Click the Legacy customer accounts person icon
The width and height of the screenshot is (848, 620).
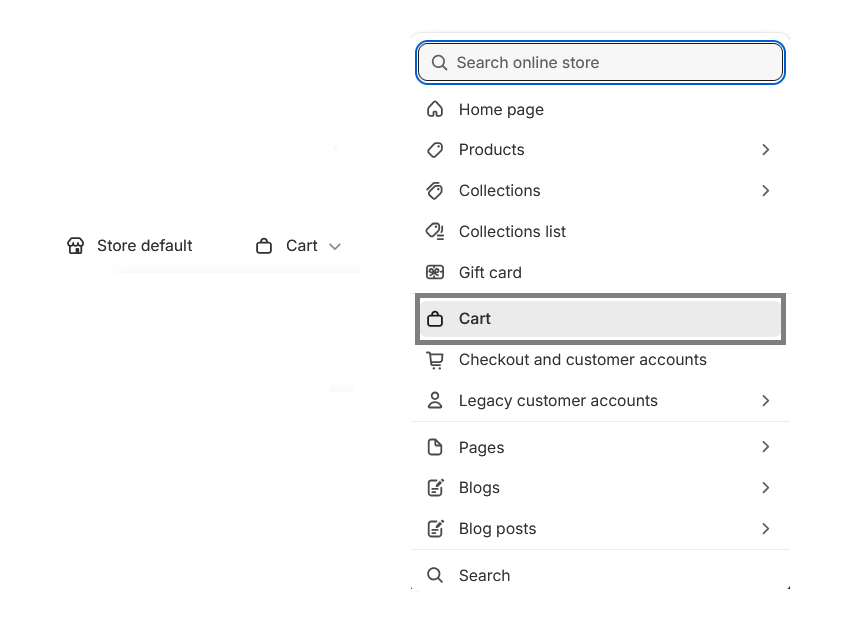[435, 400]
